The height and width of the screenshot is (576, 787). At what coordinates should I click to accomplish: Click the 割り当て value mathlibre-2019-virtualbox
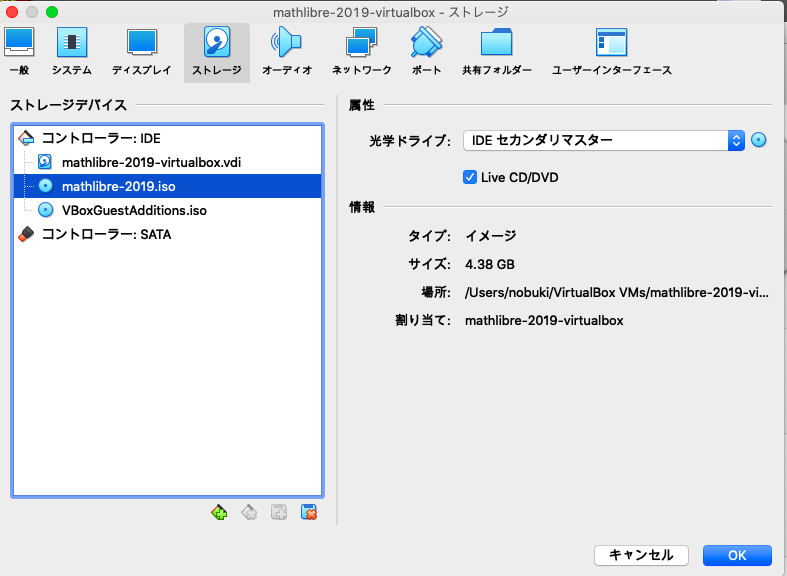[x=544, y=321]
